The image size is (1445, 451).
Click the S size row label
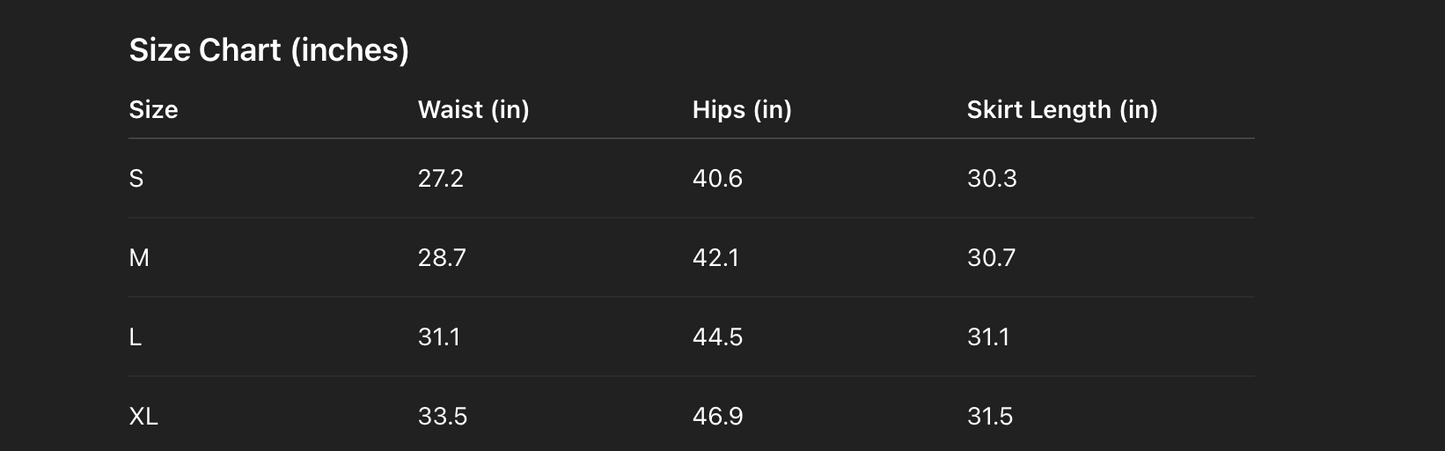tap(136, 179)
